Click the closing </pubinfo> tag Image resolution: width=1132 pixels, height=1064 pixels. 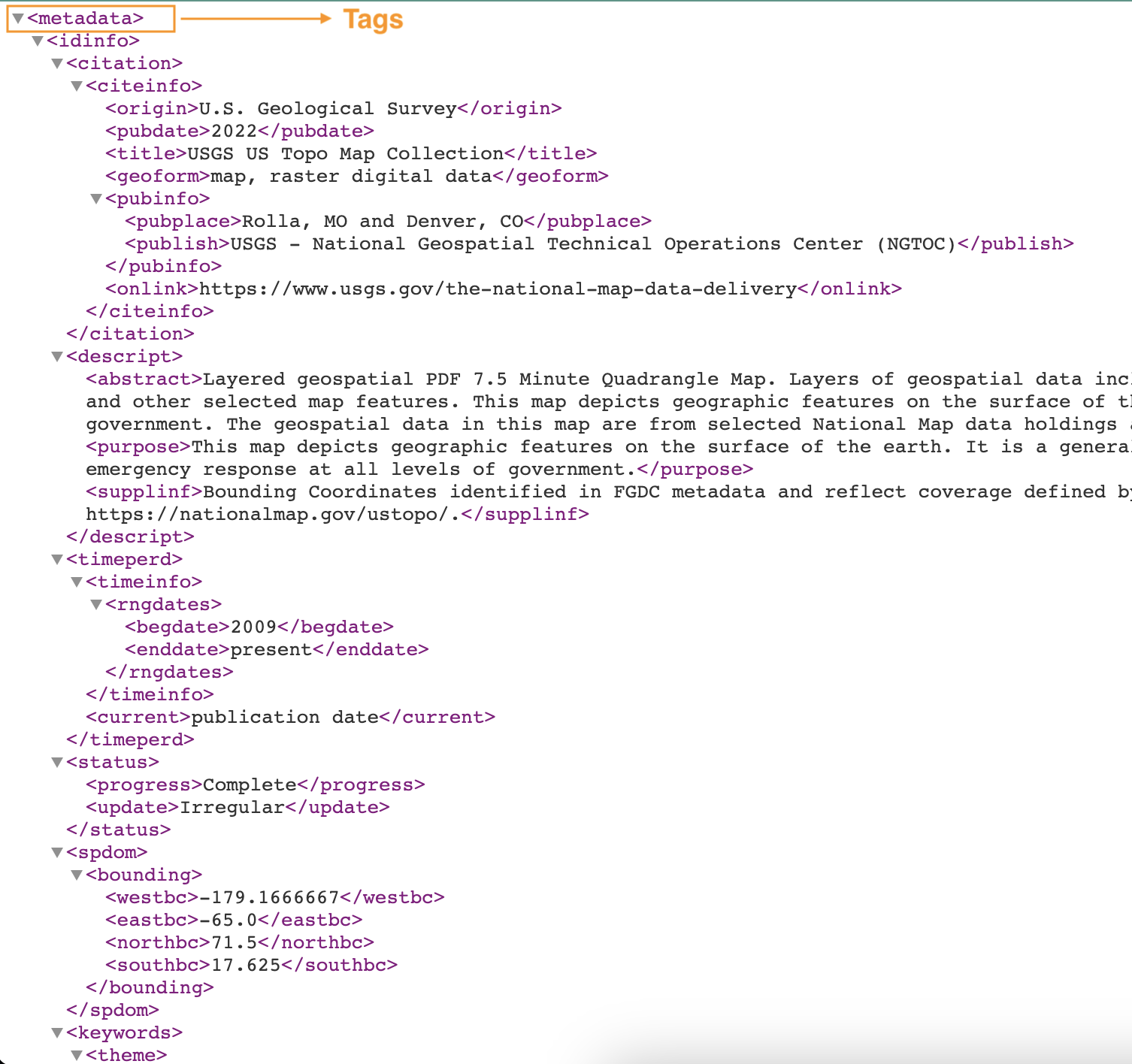point(164,266)
